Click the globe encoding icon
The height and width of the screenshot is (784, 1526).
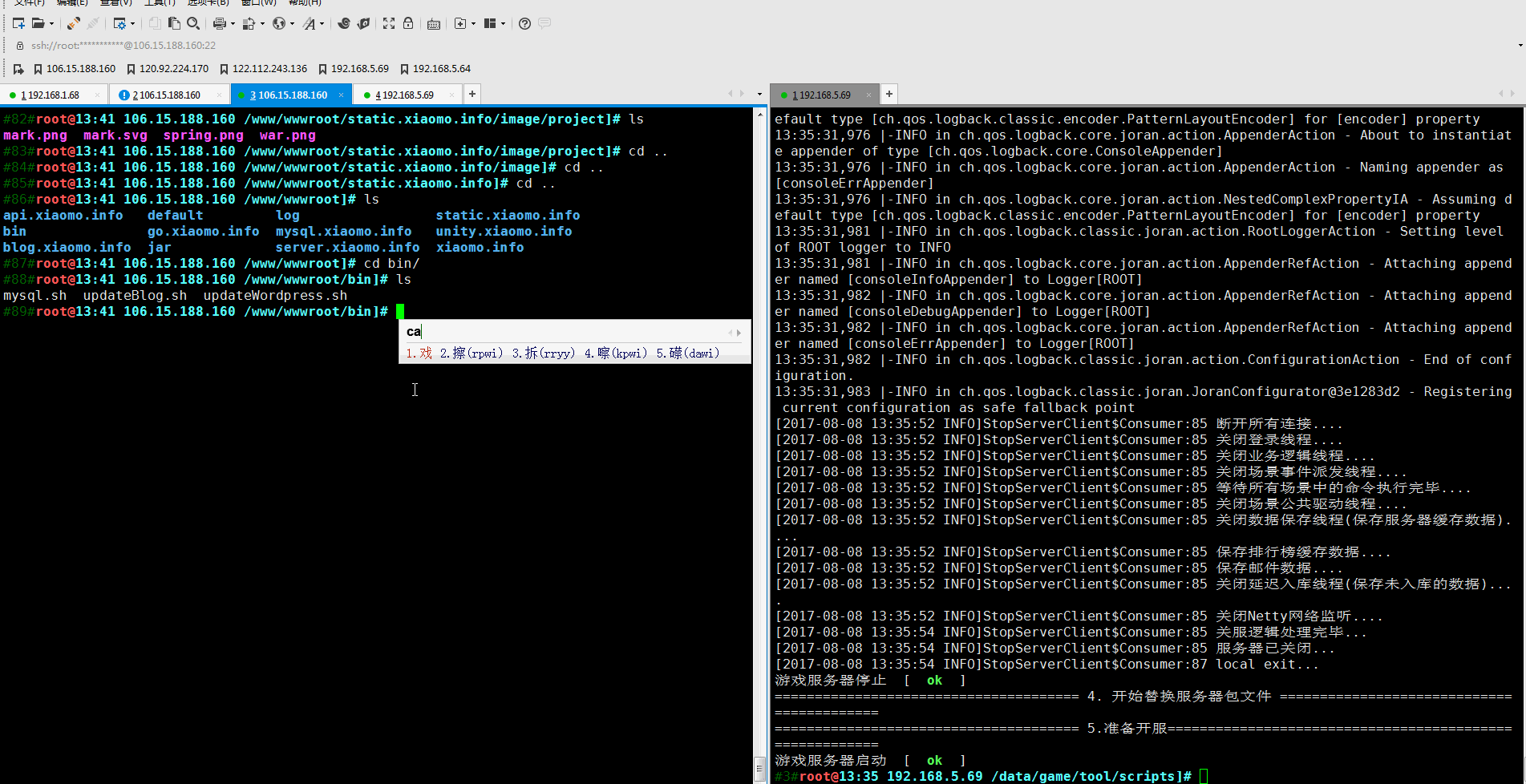278,23
